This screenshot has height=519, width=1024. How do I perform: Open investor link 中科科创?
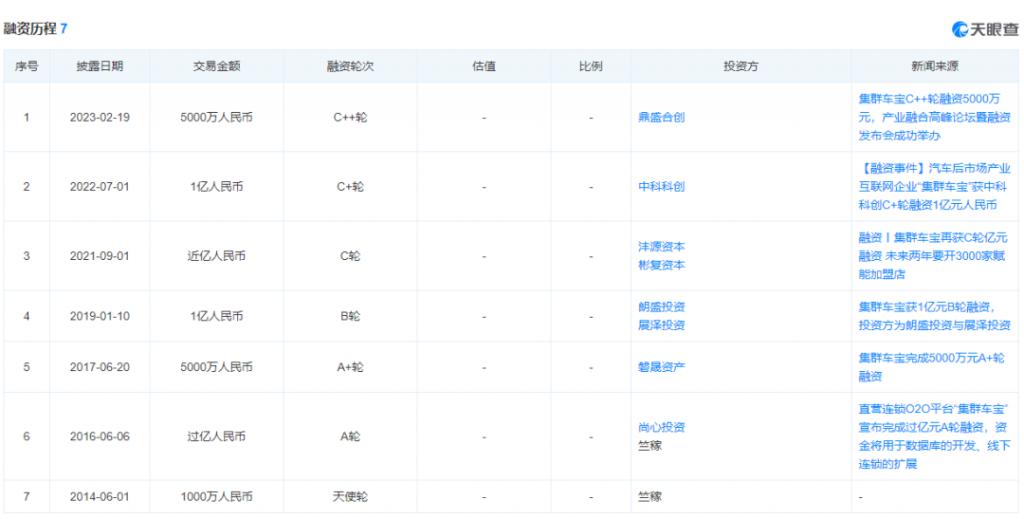click(661, 186)
